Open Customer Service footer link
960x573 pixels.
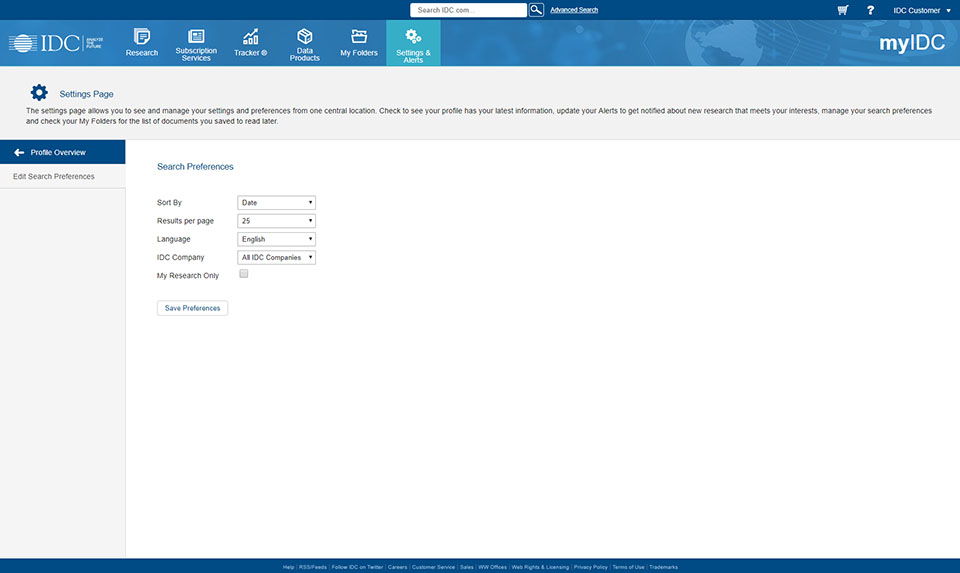433,567
